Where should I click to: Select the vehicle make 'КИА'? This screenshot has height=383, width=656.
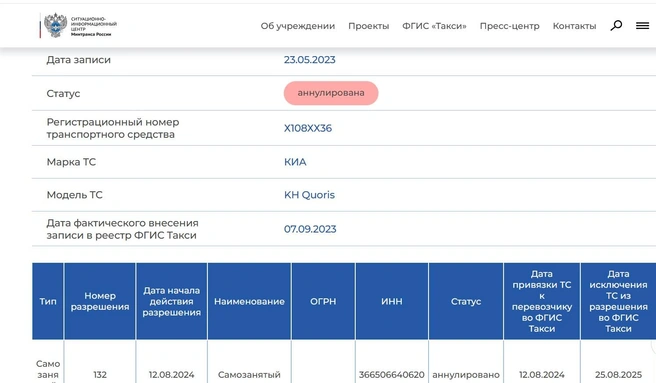295,162
